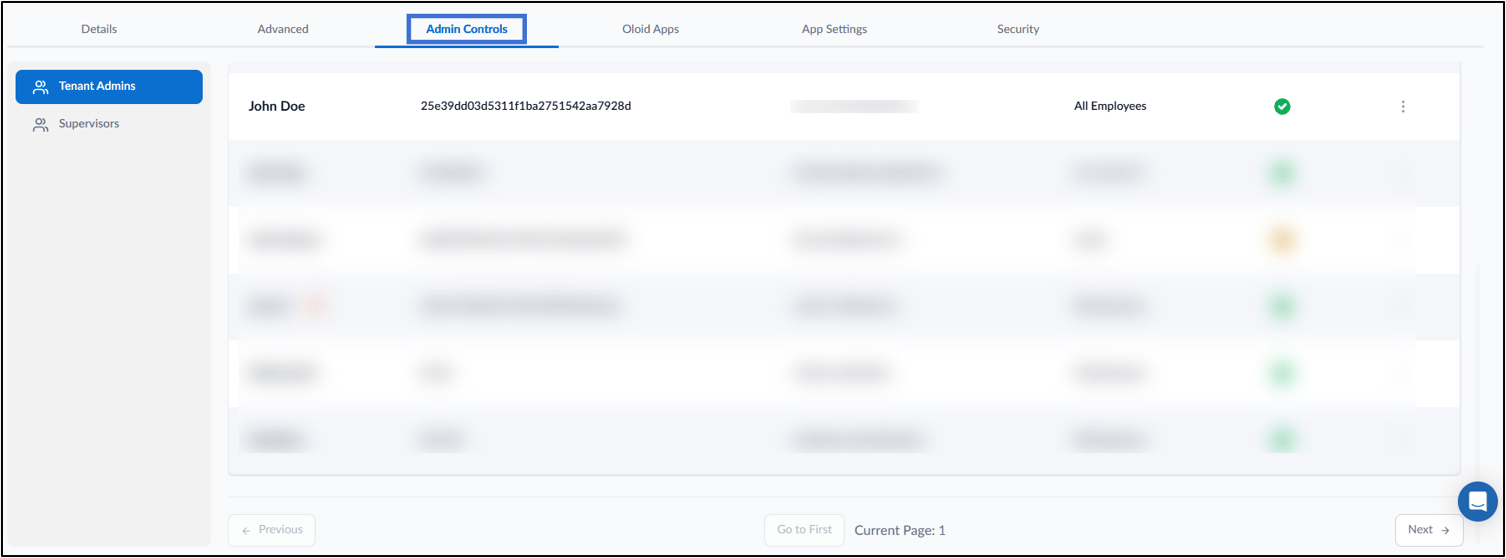Switch to the Advanced tab
Screen dimensions: 1506x558
click(283, 29)
